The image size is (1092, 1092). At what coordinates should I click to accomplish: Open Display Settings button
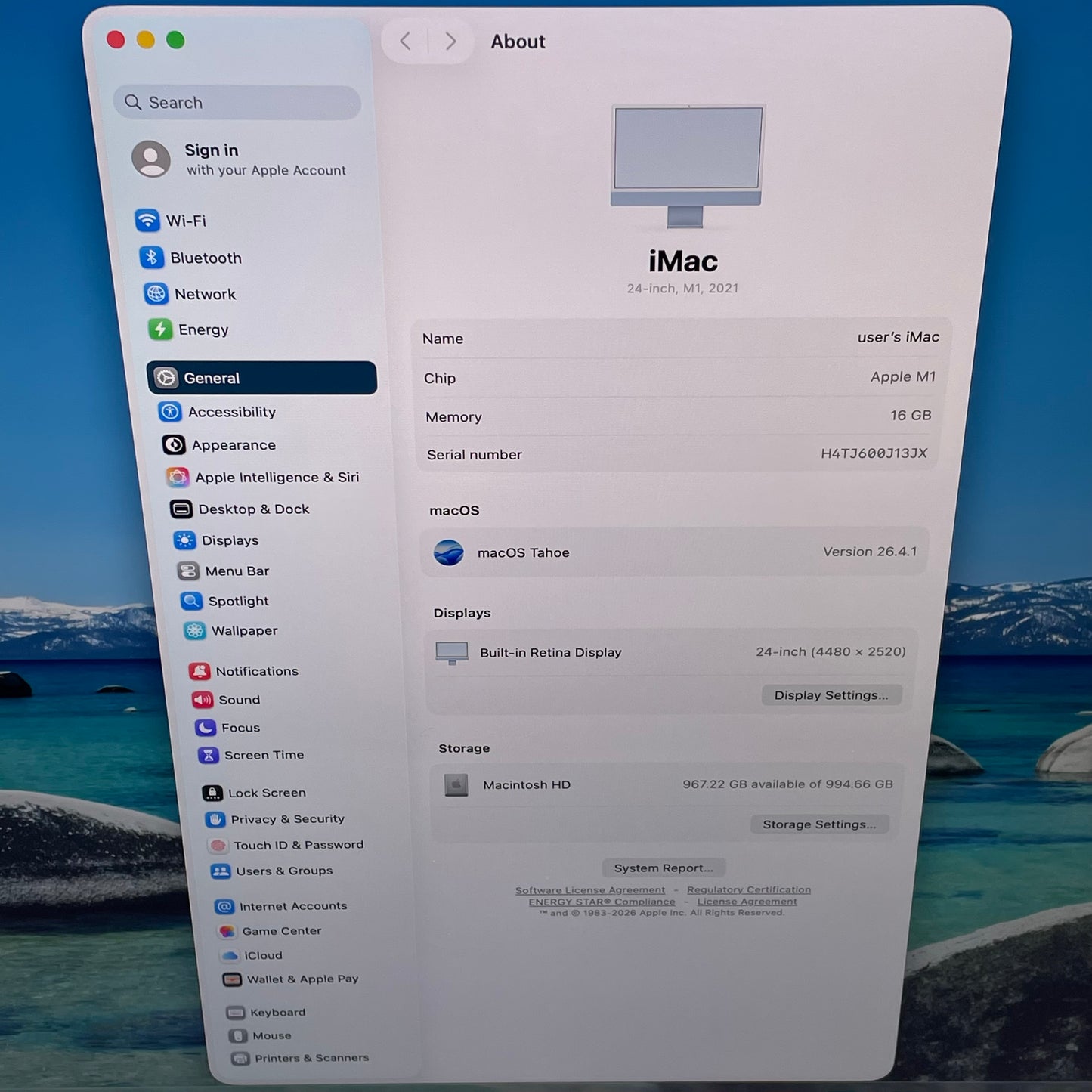tap(831, 695)
